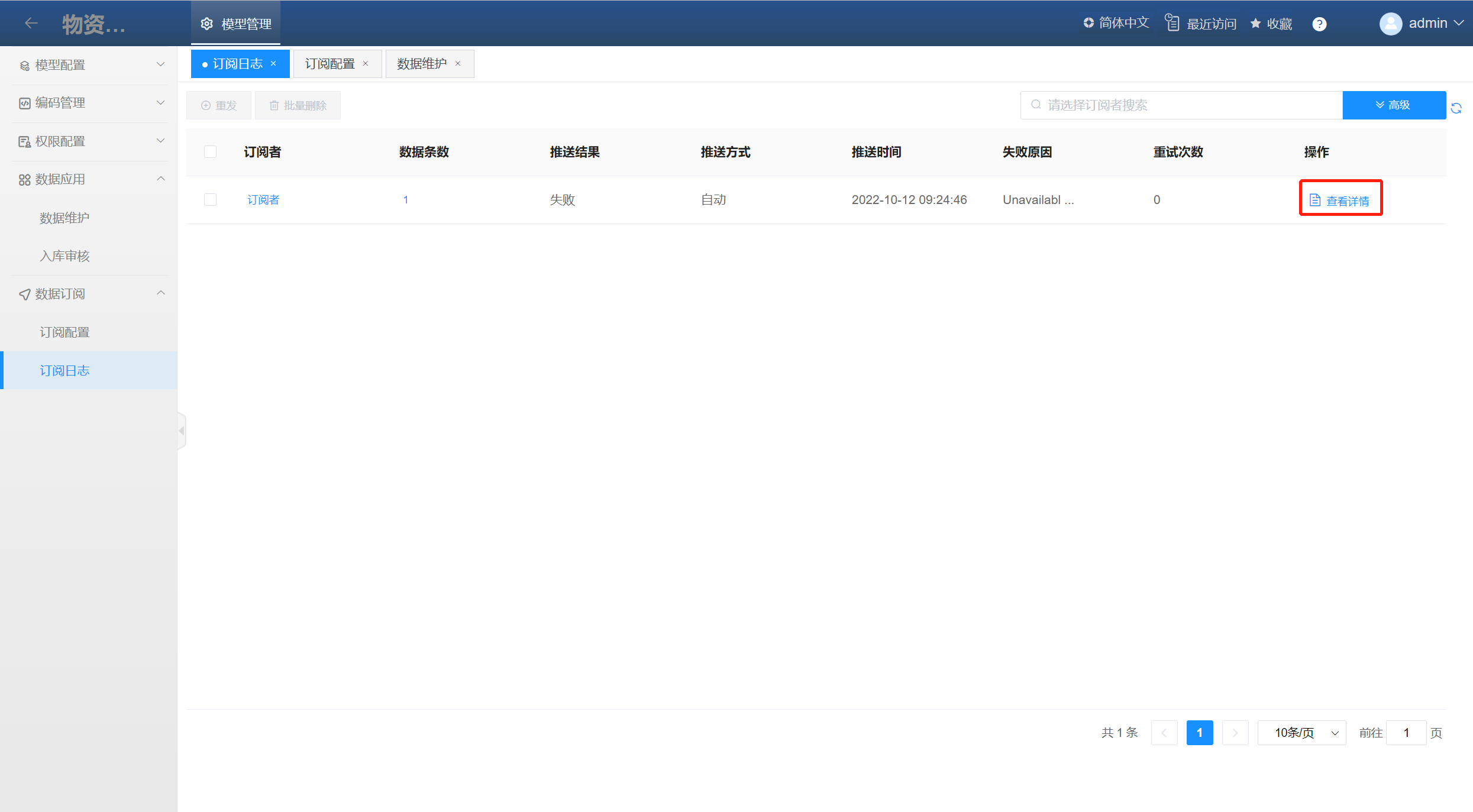Collapse the sidebar with the handle arrow

(x=182, y=431)
